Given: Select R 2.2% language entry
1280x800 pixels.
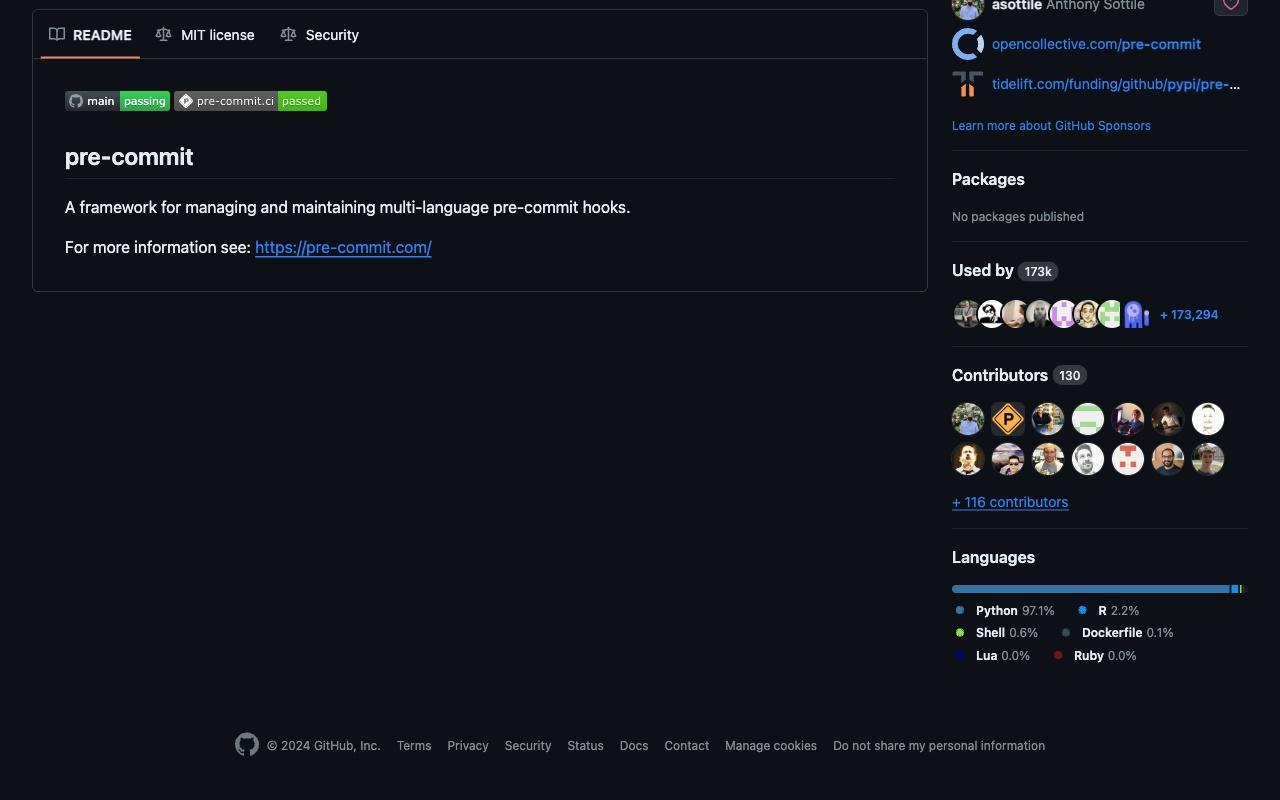Looking at the screenshot, I should click(x=1108, y=610).
